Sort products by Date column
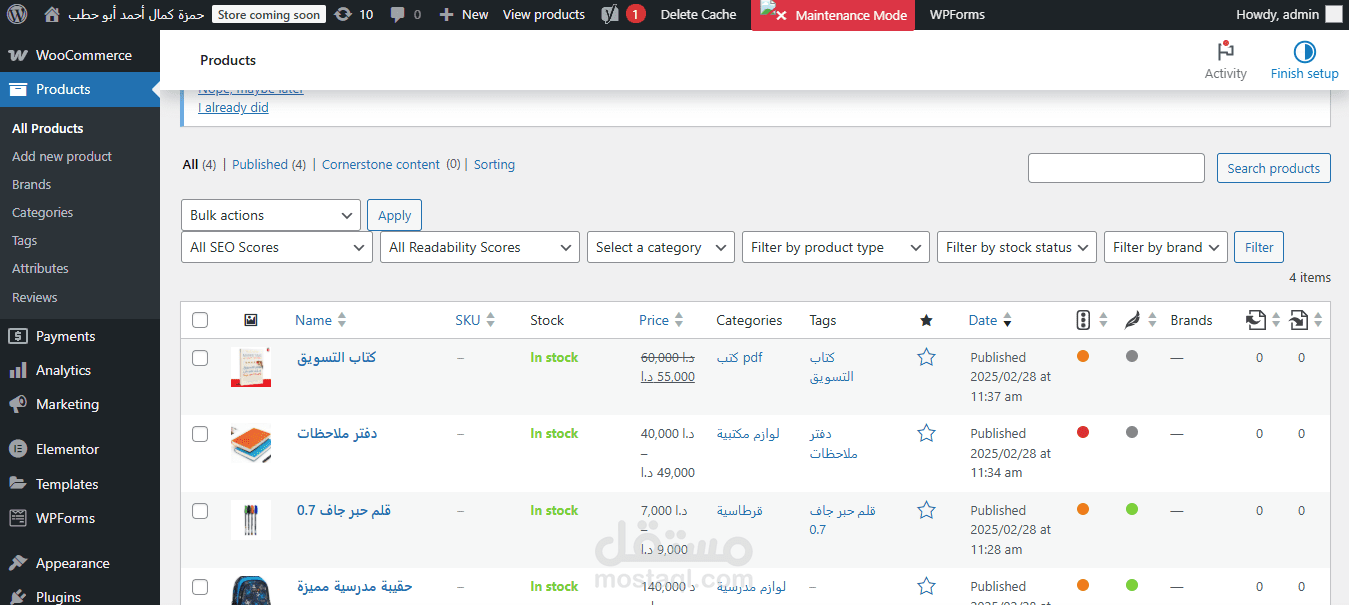Screen dimensions: 1349x605 pyautogui.click(x=990, y=320)
